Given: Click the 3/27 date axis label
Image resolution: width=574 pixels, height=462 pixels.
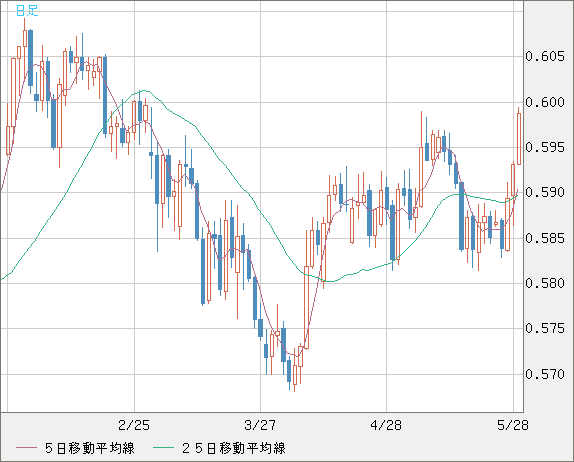Looking at the screenshot, I should pos(260,425).
